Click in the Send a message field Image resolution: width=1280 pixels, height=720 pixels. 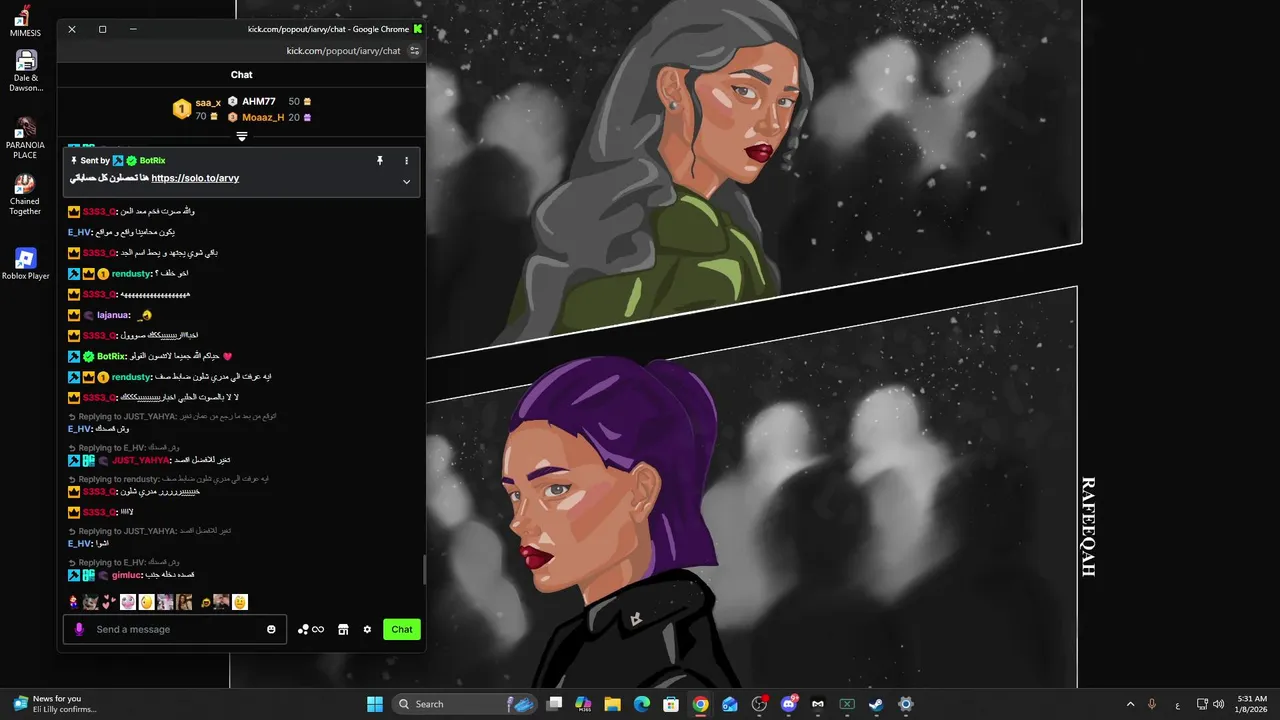175,629
